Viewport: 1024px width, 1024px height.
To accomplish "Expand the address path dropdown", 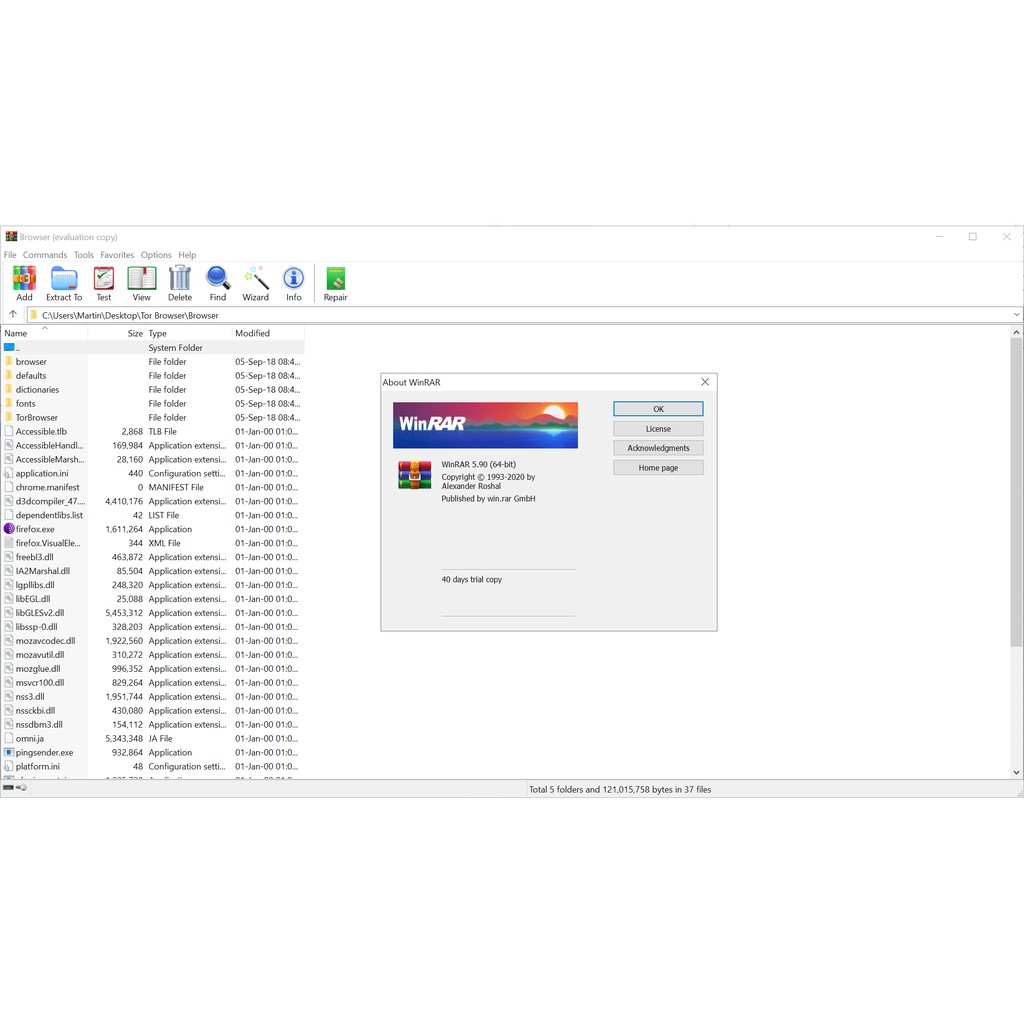I will [1016, 315].
